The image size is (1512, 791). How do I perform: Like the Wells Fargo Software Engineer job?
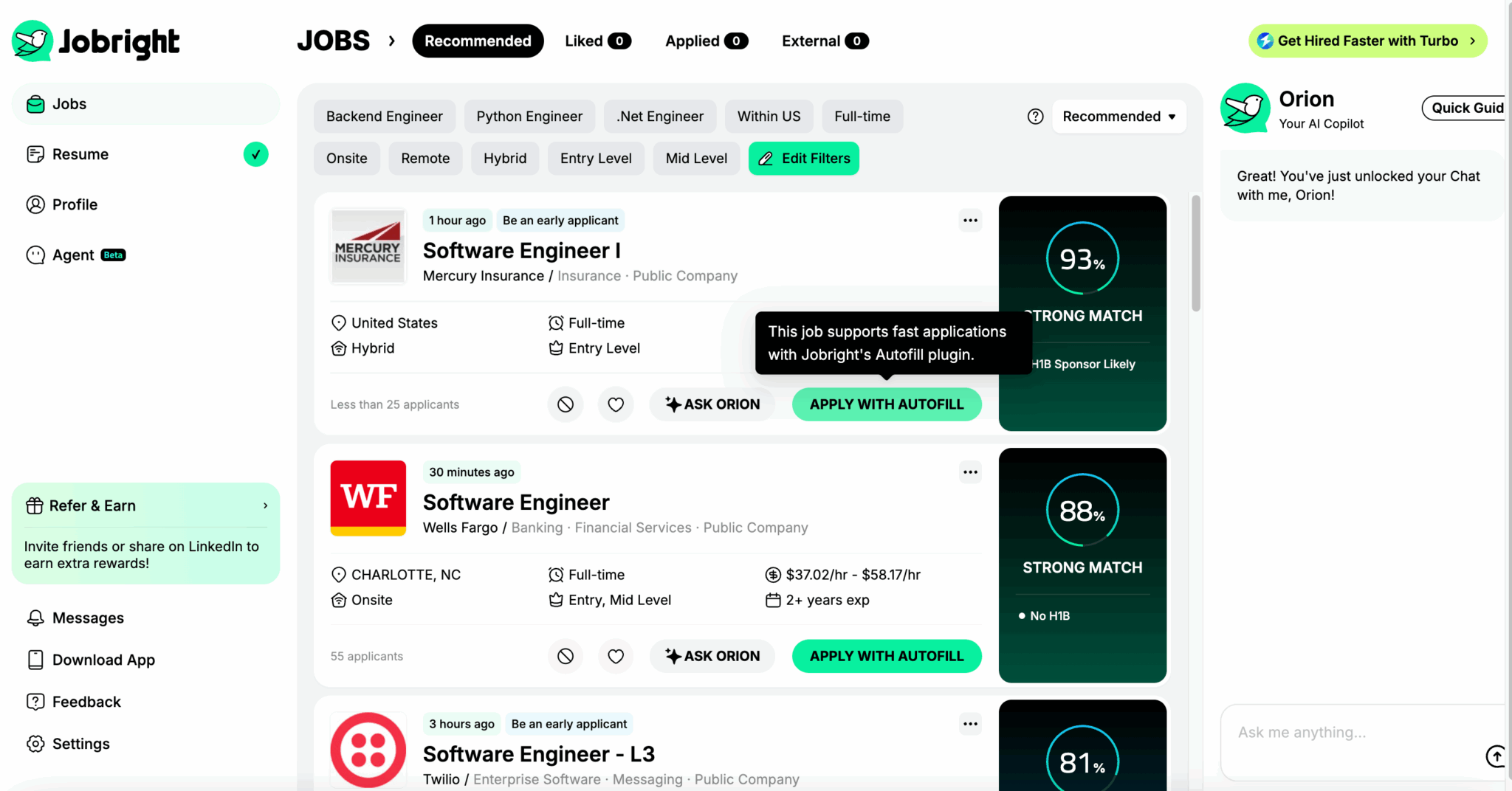pos(616,656)
